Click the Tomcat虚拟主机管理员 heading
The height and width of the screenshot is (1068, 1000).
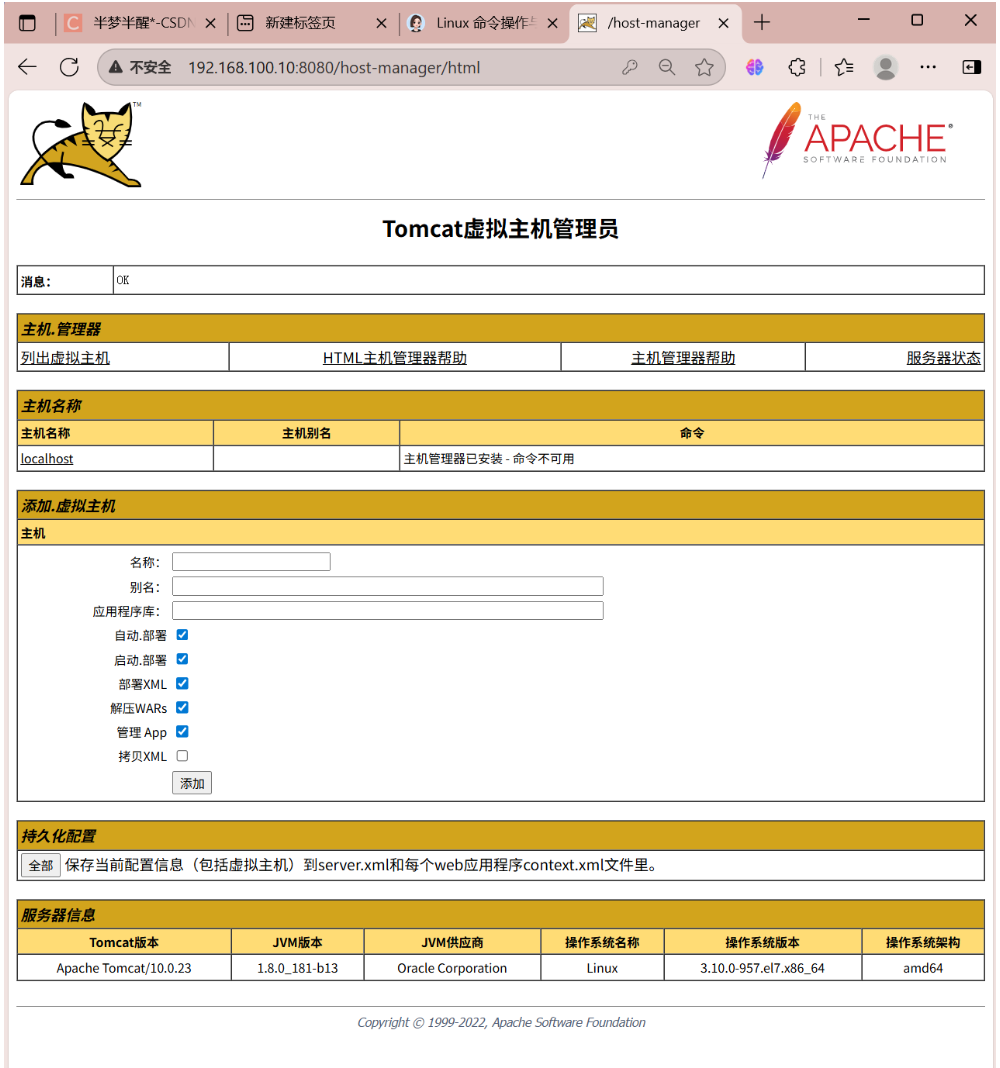(501, 229)
